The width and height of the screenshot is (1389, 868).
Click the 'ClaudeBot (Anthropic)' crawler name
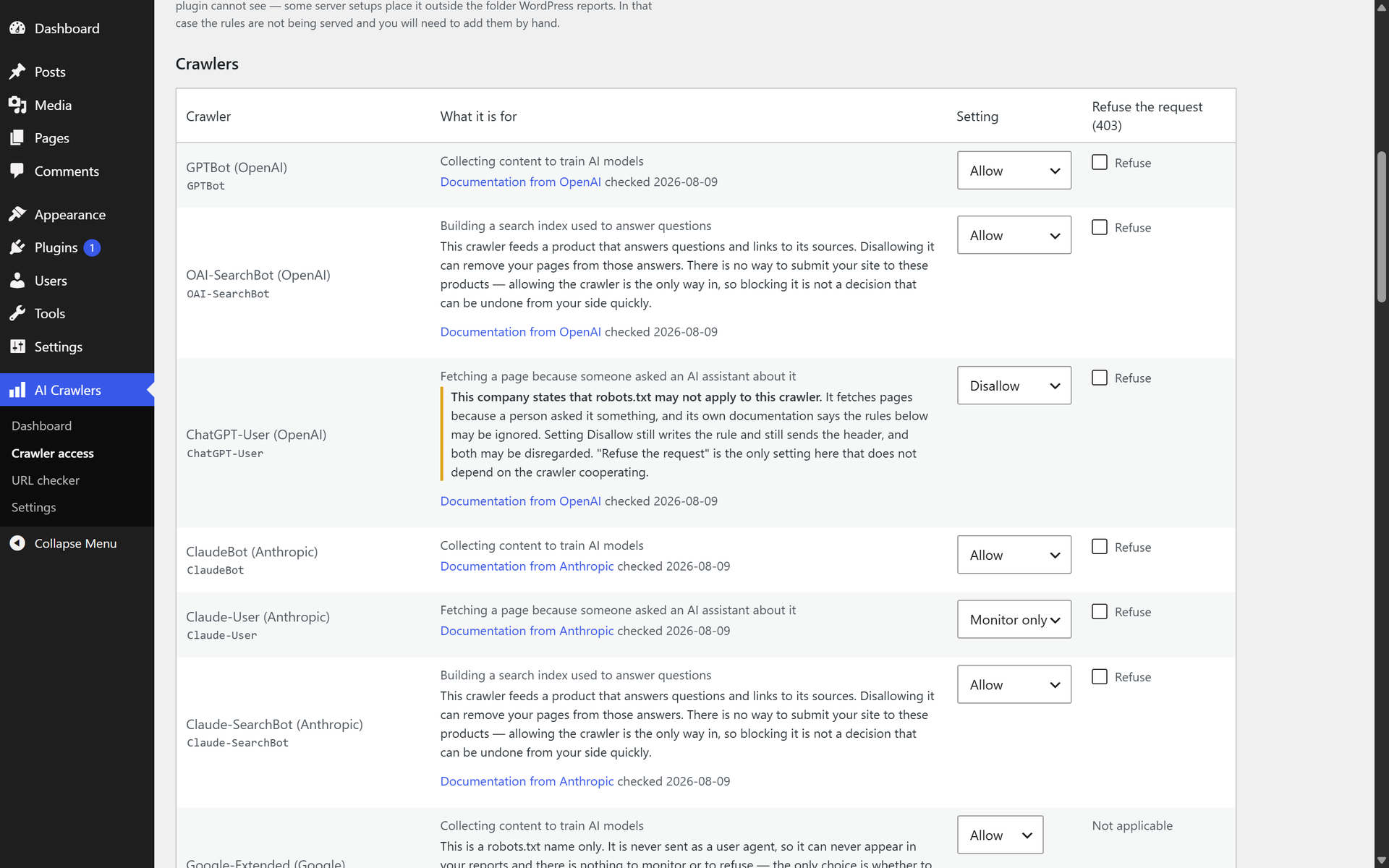point(252,551)
